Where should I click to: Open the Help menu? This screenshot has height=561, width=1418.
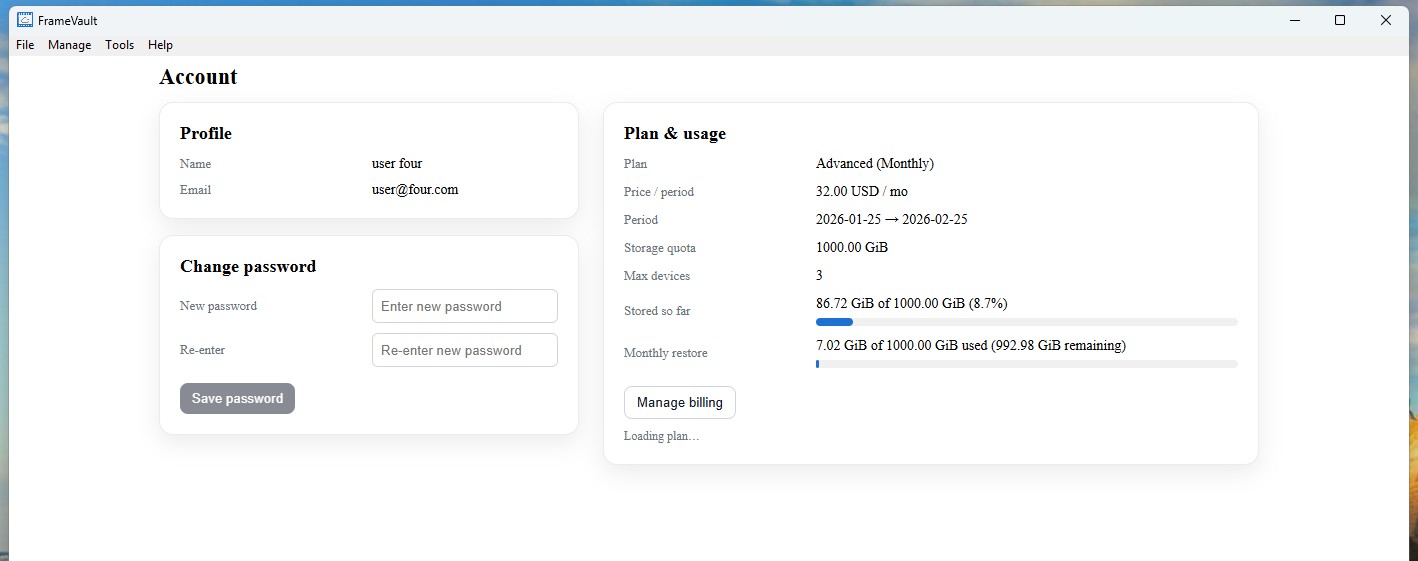pyautogui.click(x=160, y=45)
